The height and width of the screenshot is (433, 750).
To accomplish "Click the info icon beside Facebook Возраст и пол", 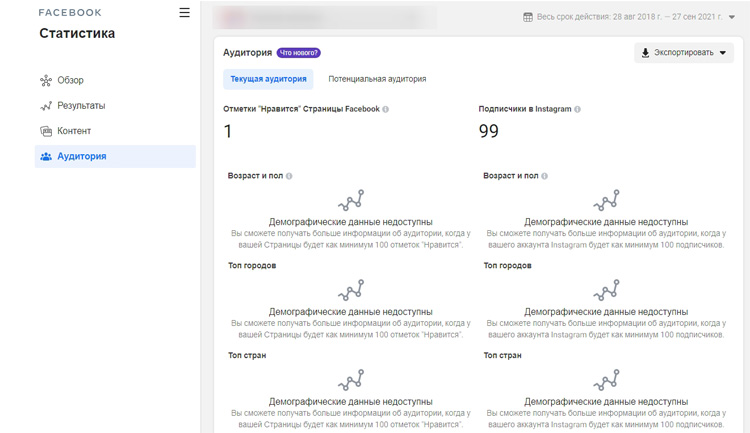I will (289, 176).
